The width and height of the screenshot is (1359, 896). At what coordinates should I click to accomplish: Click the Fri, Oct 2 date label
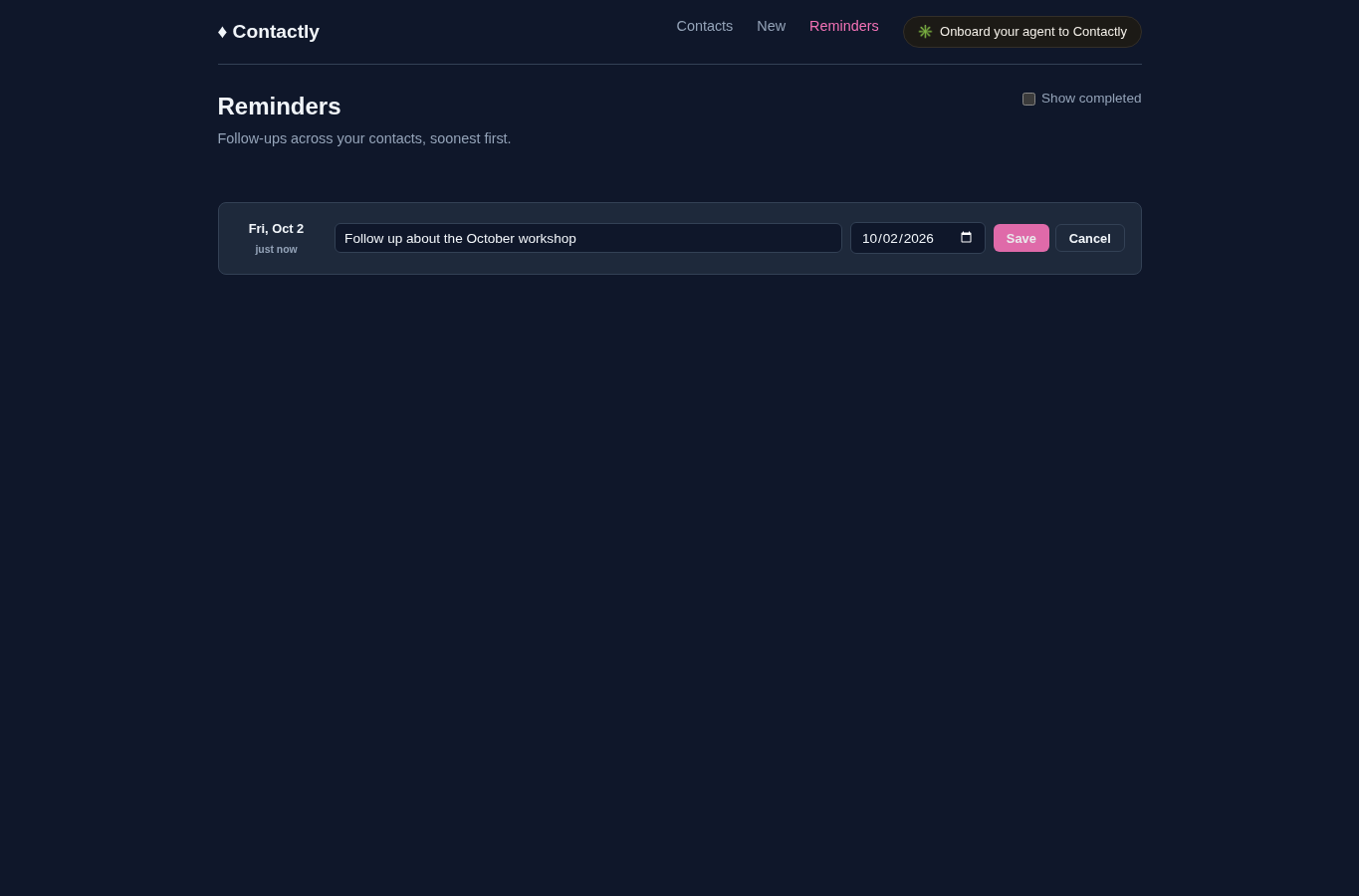tap(276, 229)
